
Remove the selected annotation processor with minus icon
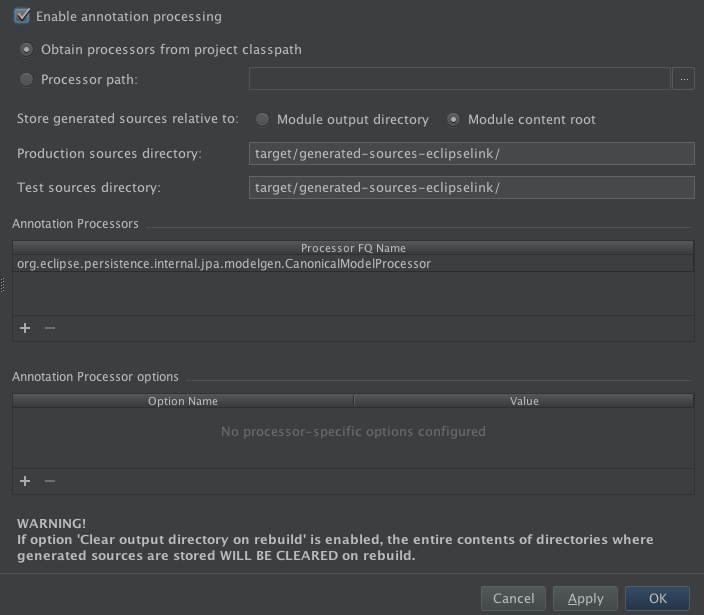click(50, 328)
